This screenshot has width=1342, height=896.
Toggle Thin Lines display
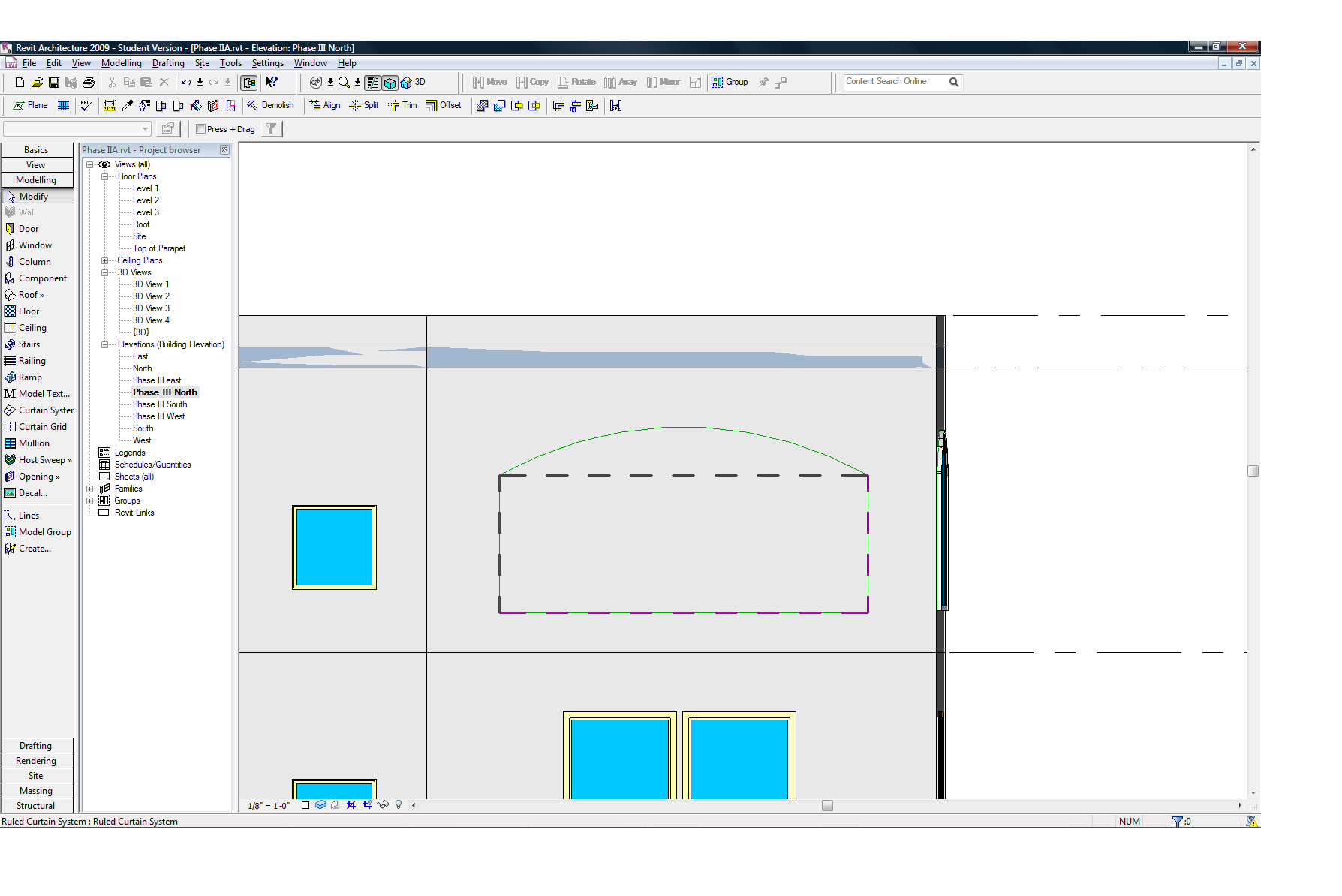[373, 83]
